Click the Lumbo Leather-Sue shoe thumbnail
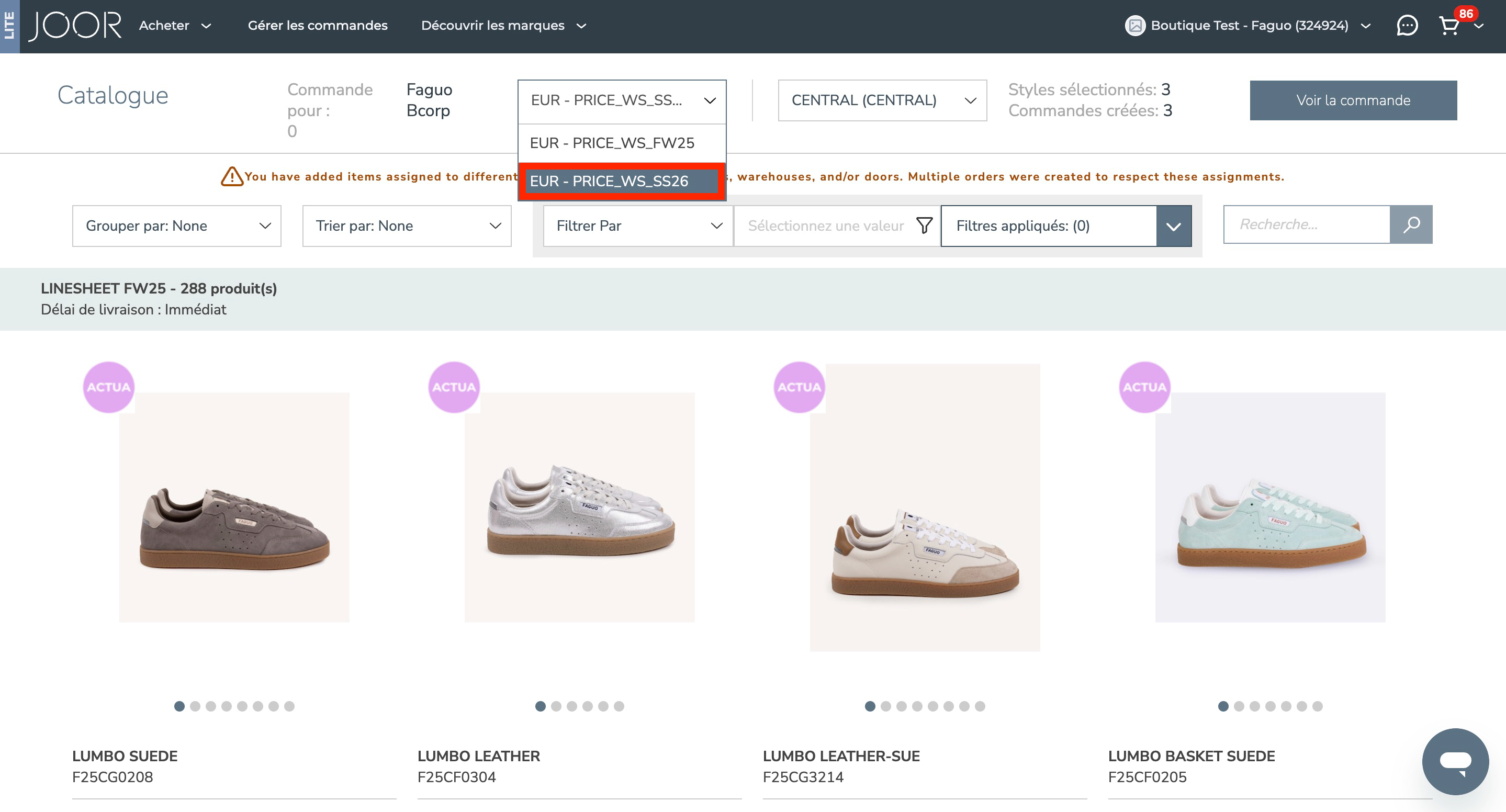1506x812 pixels. [x=924, y=507]
